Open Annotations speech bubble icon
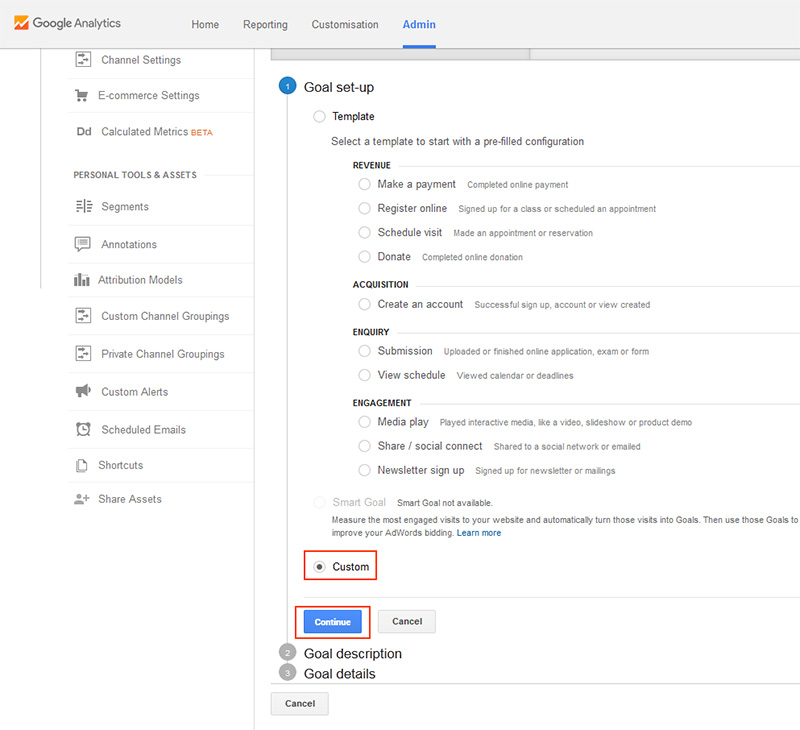This screenshot has height=730, width=800. [x=83, y=244]
